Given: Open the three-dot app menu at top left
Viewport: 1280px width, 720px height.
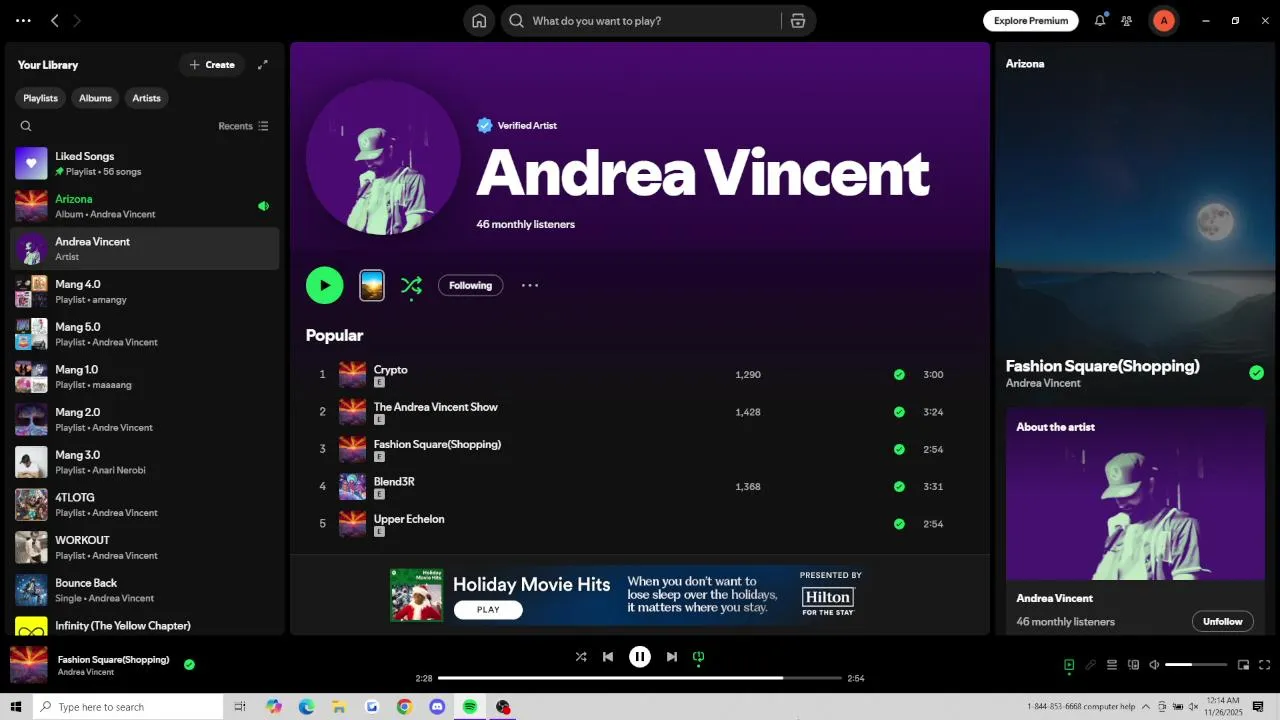Looking at the screenshot, I should pyautogui.click(x=23, y=20).
